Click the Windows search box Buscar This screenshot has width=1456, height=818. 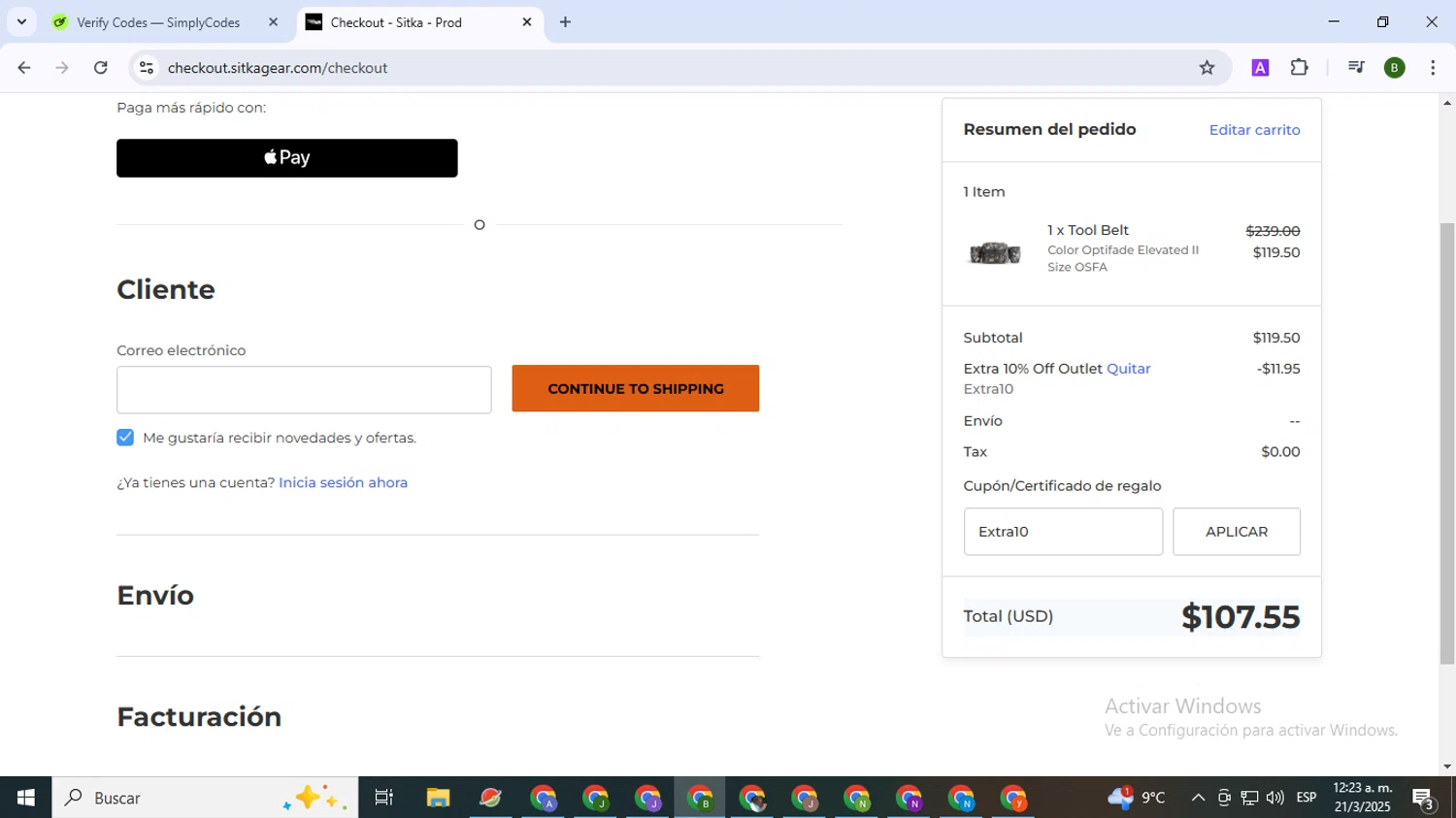point(205,798)
